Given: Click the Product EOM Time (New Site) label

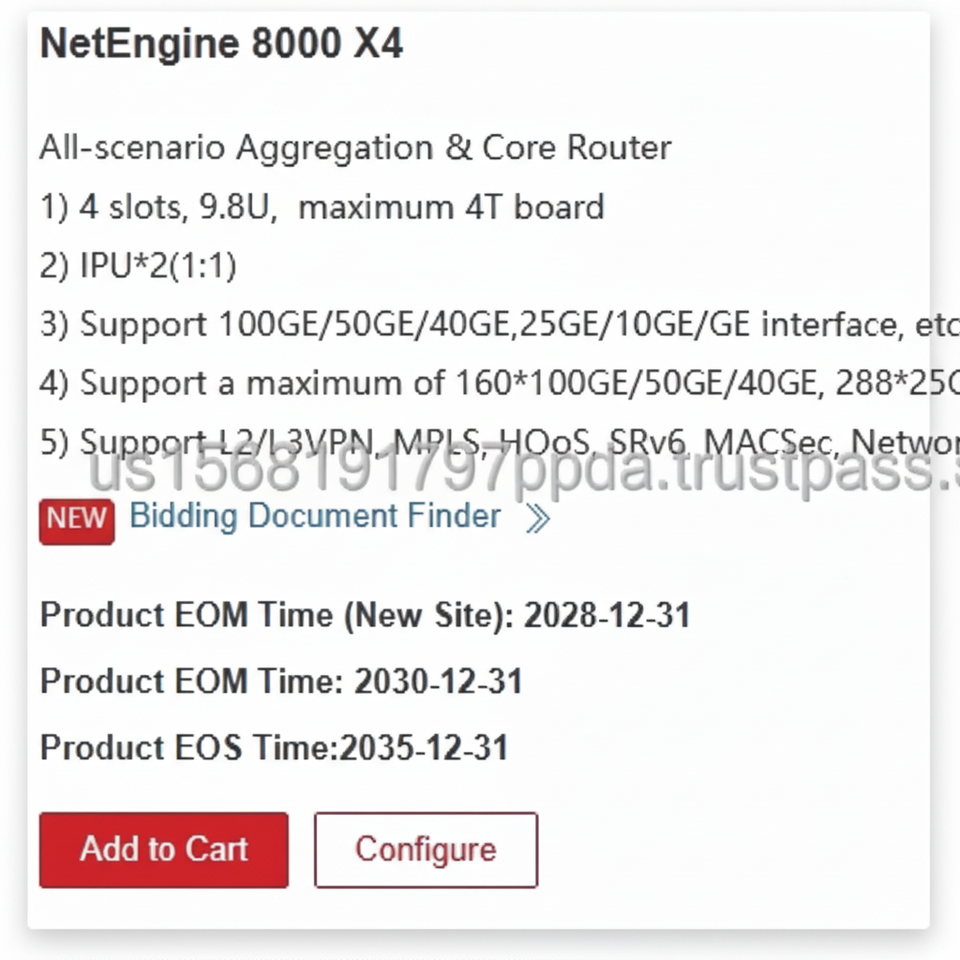Looking at the screenshot, I should (x=276, y=615).
